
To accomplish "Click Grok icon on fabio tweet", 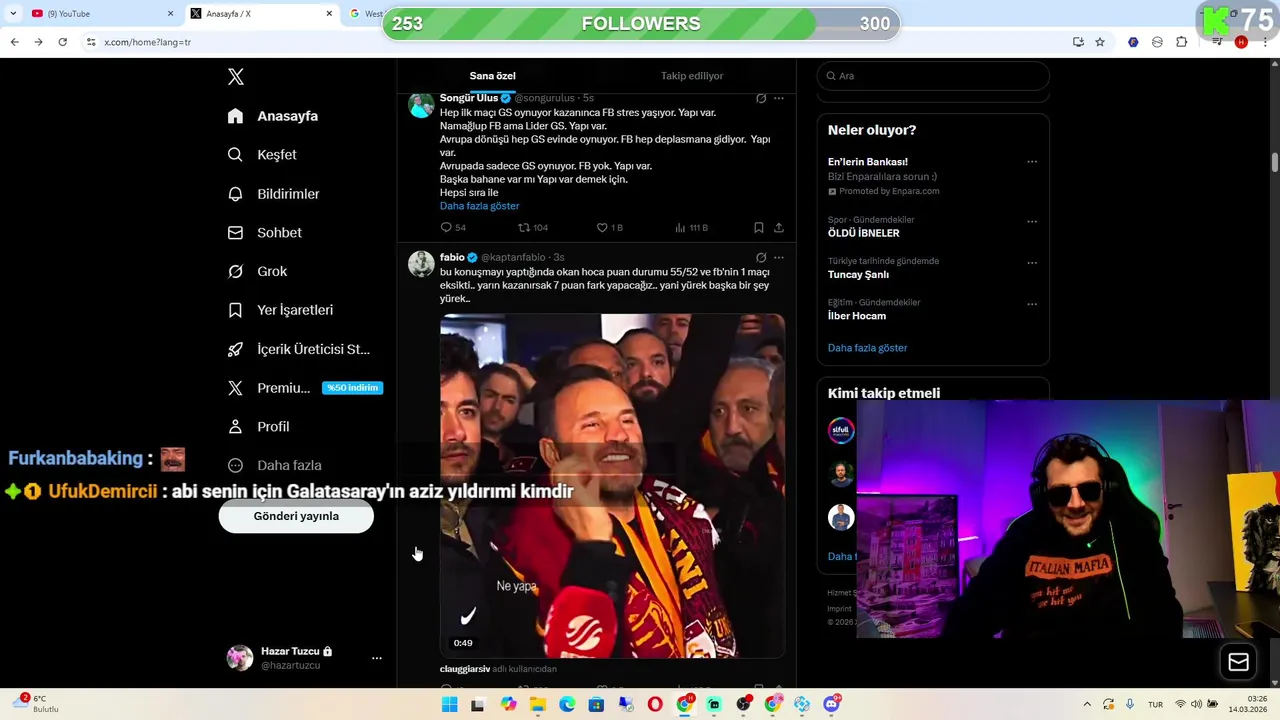I will pos(761,257).
